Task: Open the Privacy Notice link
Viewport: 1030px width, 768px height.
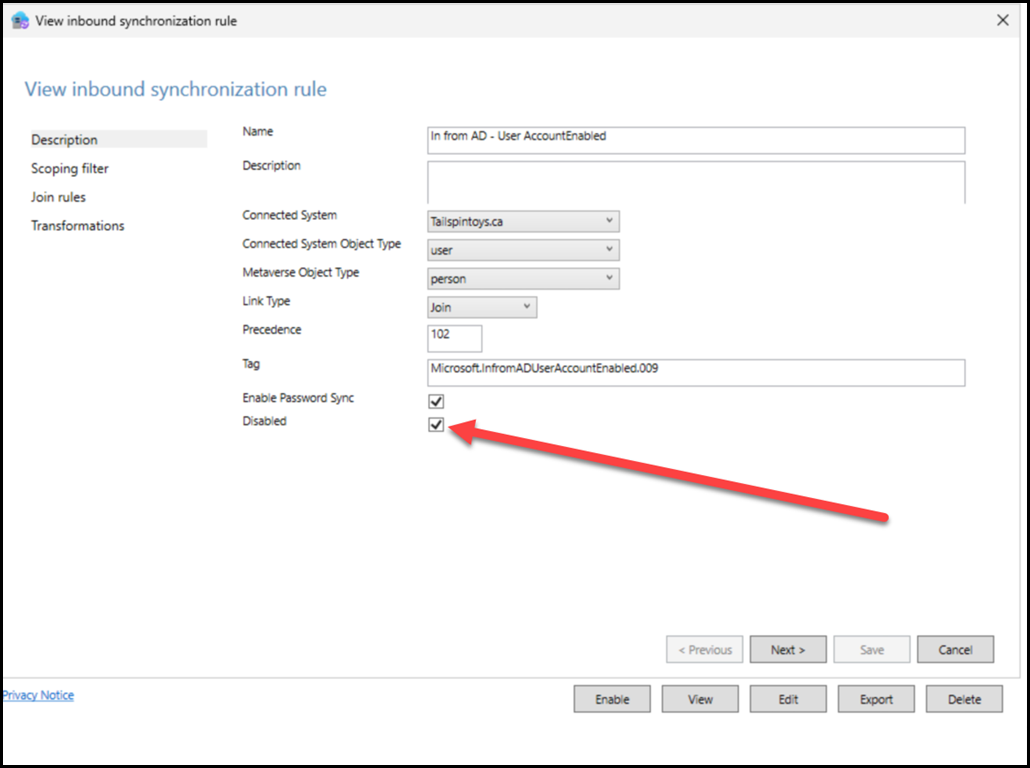Action: click(x=38, y=695)
